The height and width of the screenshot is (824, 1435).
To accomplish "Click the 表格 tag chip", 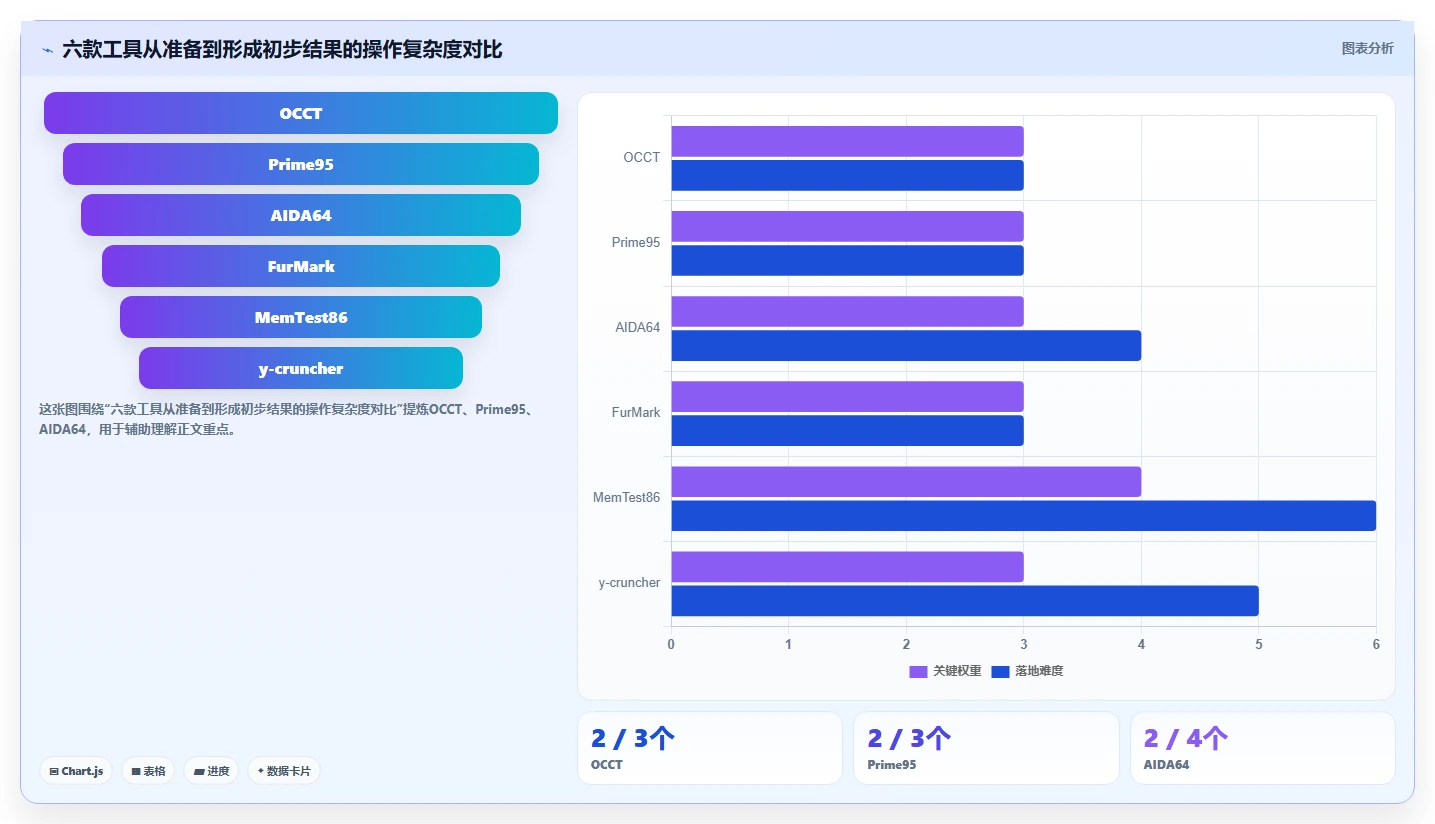I will tap(148, 771).
